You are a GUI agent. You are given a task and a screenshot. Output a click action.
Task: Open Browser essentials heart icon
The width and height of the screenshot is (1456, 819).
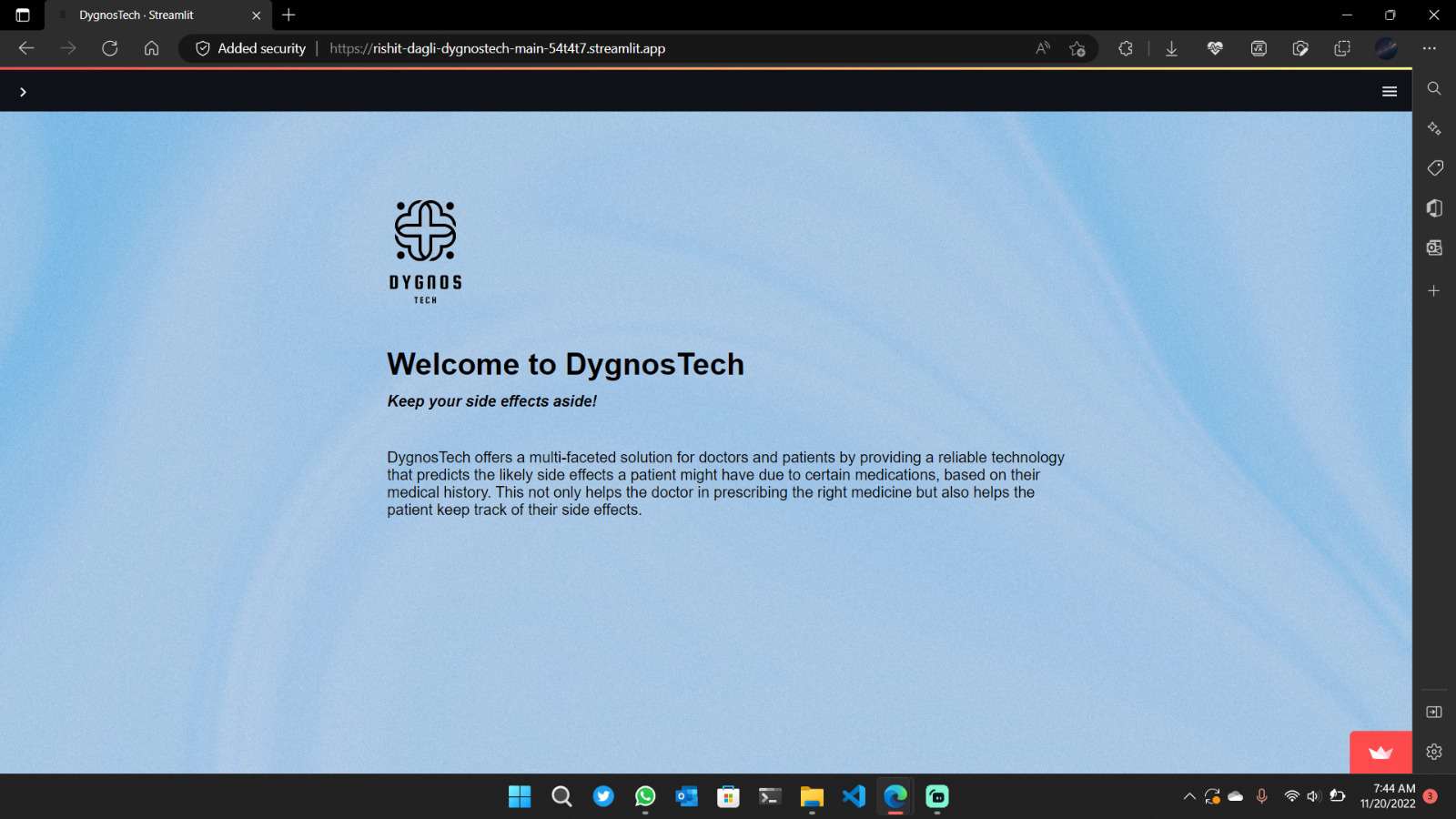pos(1215,48)
